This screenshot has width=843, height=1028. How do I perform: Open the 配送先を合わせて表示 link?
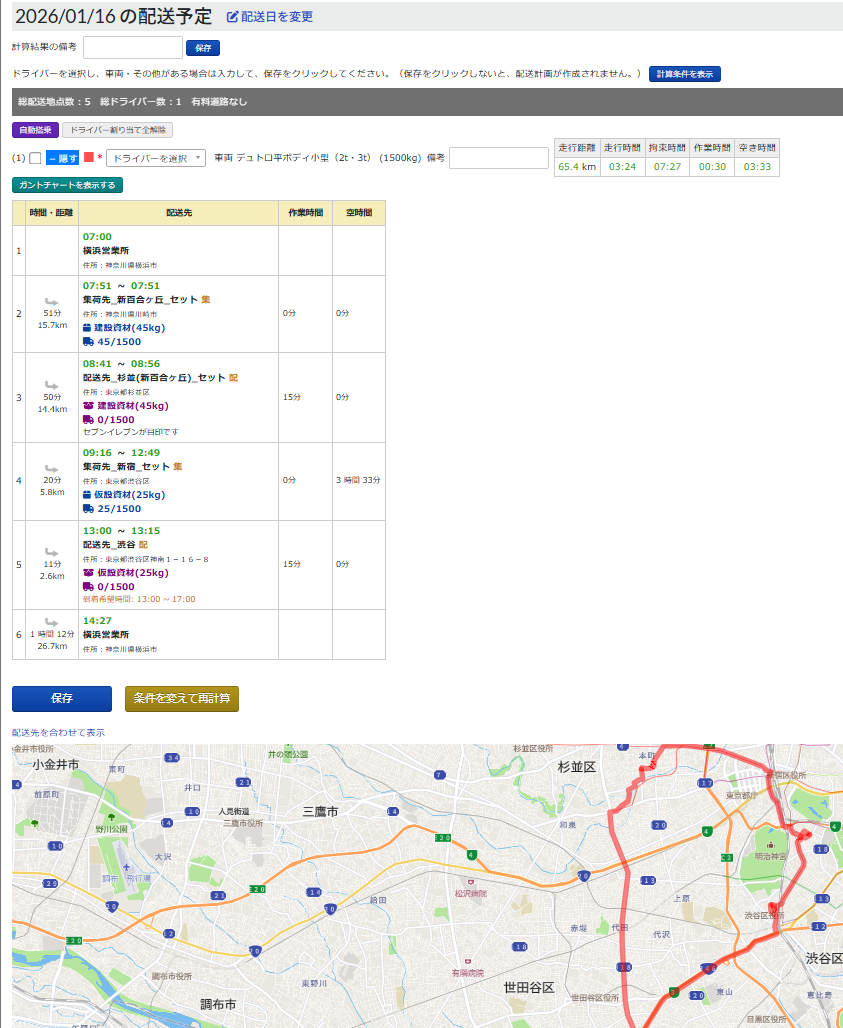coord(58,733)
